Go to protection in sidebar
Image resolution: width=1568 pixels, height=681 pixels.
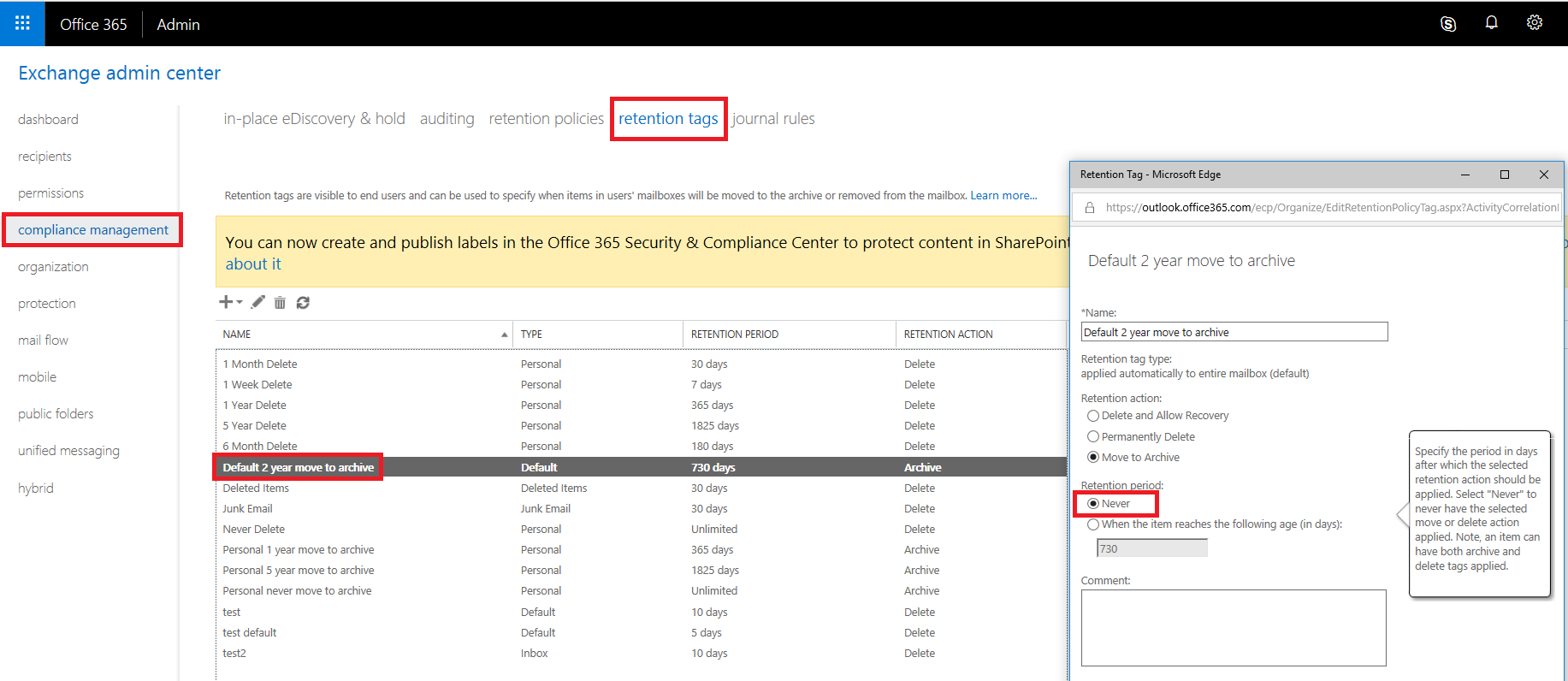click(46, 304)
